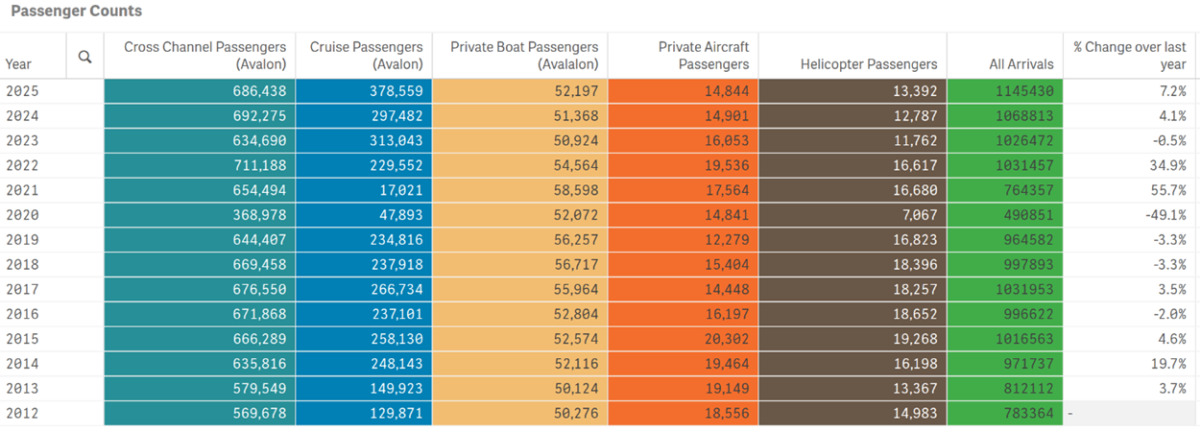Sort by Helicopter Passengers column
Viewport: 1200px width, 433px height.
[869, 64]
